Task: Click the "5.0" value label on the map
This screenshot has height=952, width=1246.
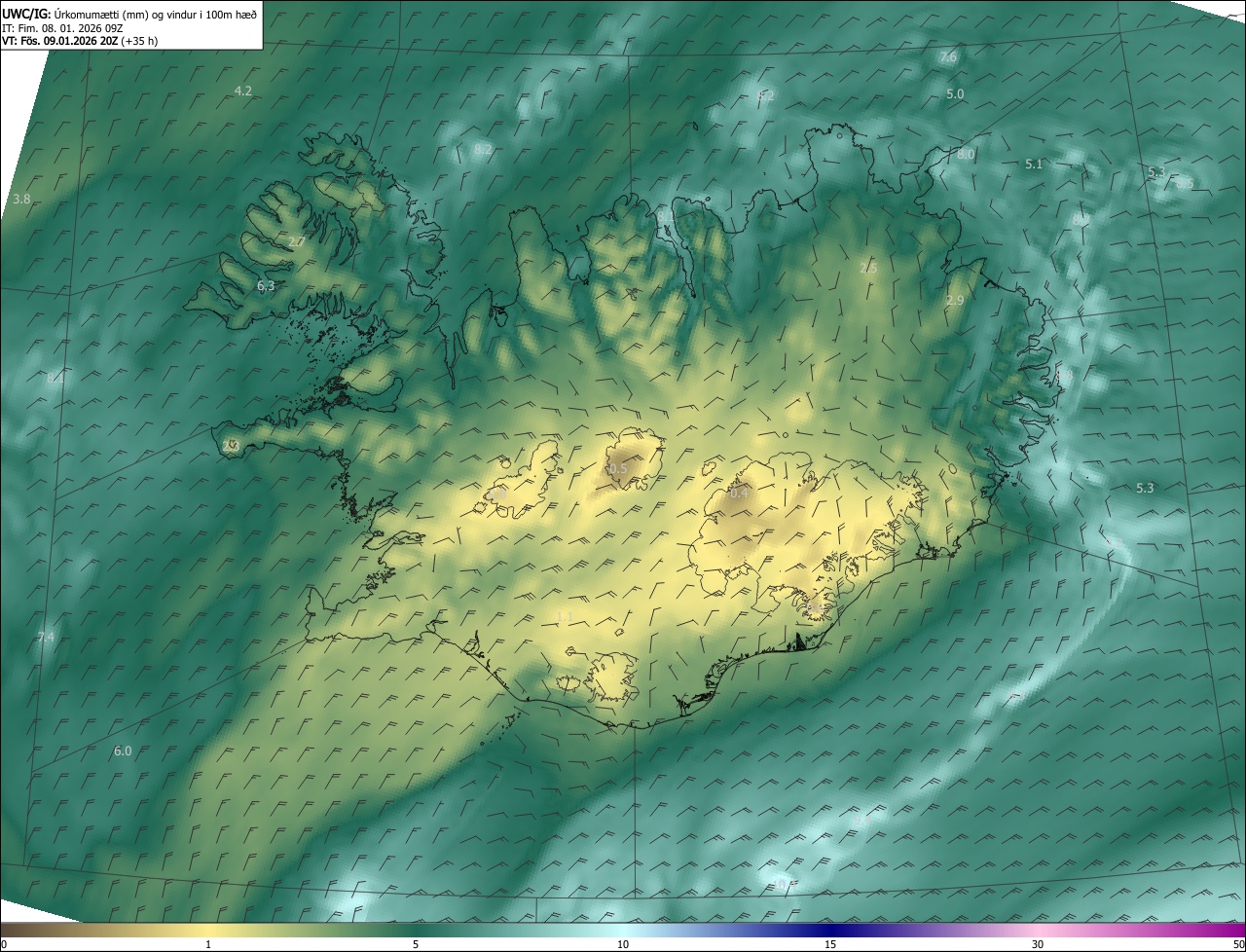Action: click(955, 93)
